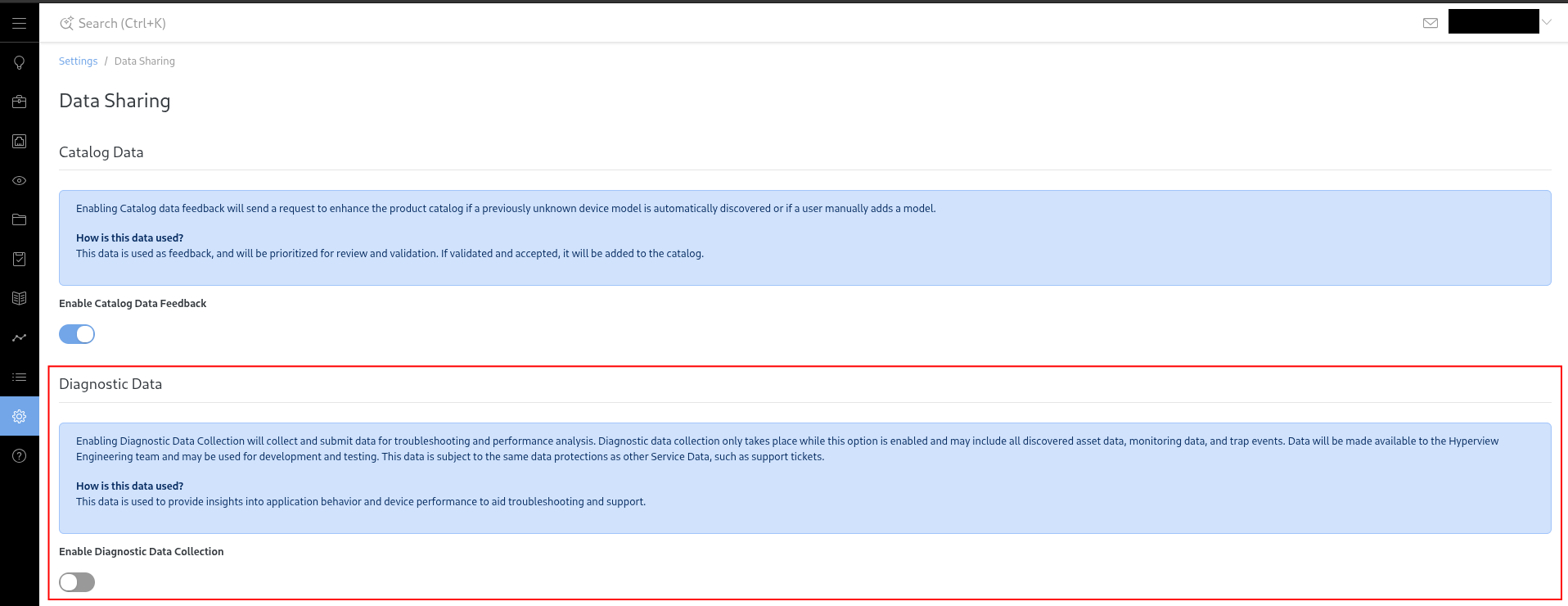1568x606 pixels.
Task: Click the Enable Diagnostic Data Collection label
Action: [142, 551]
